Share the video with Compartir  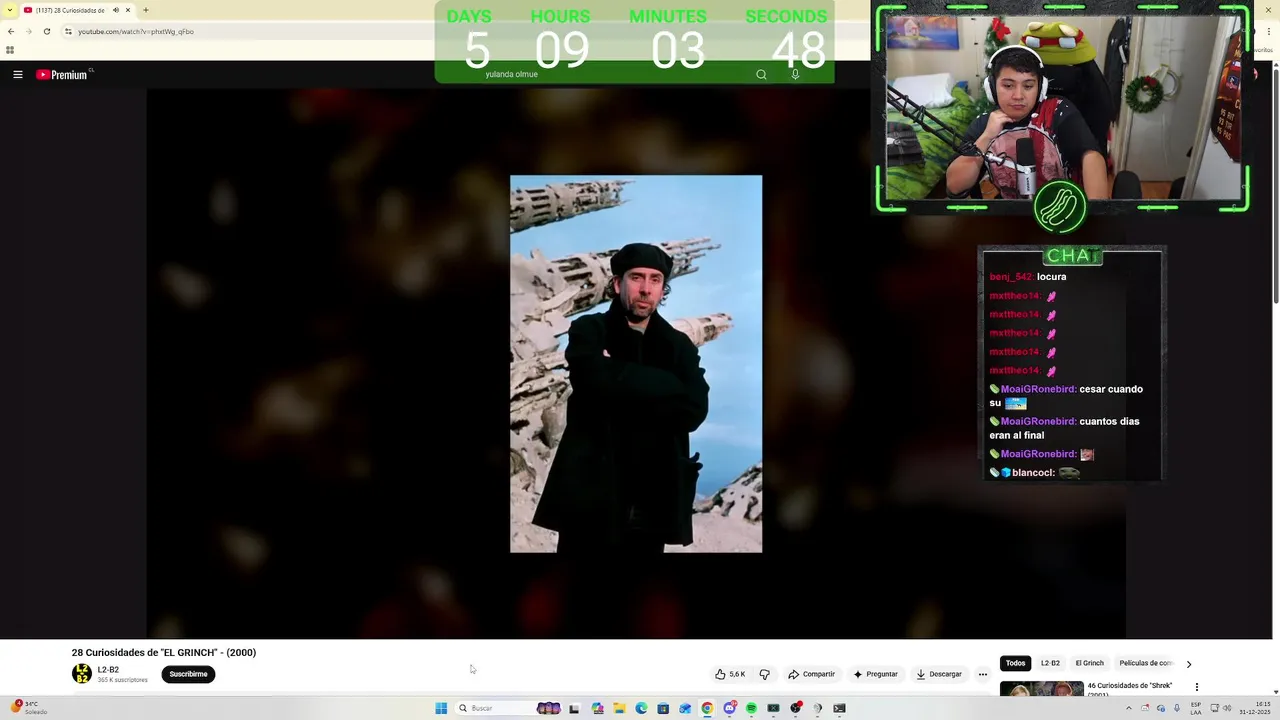811,674
